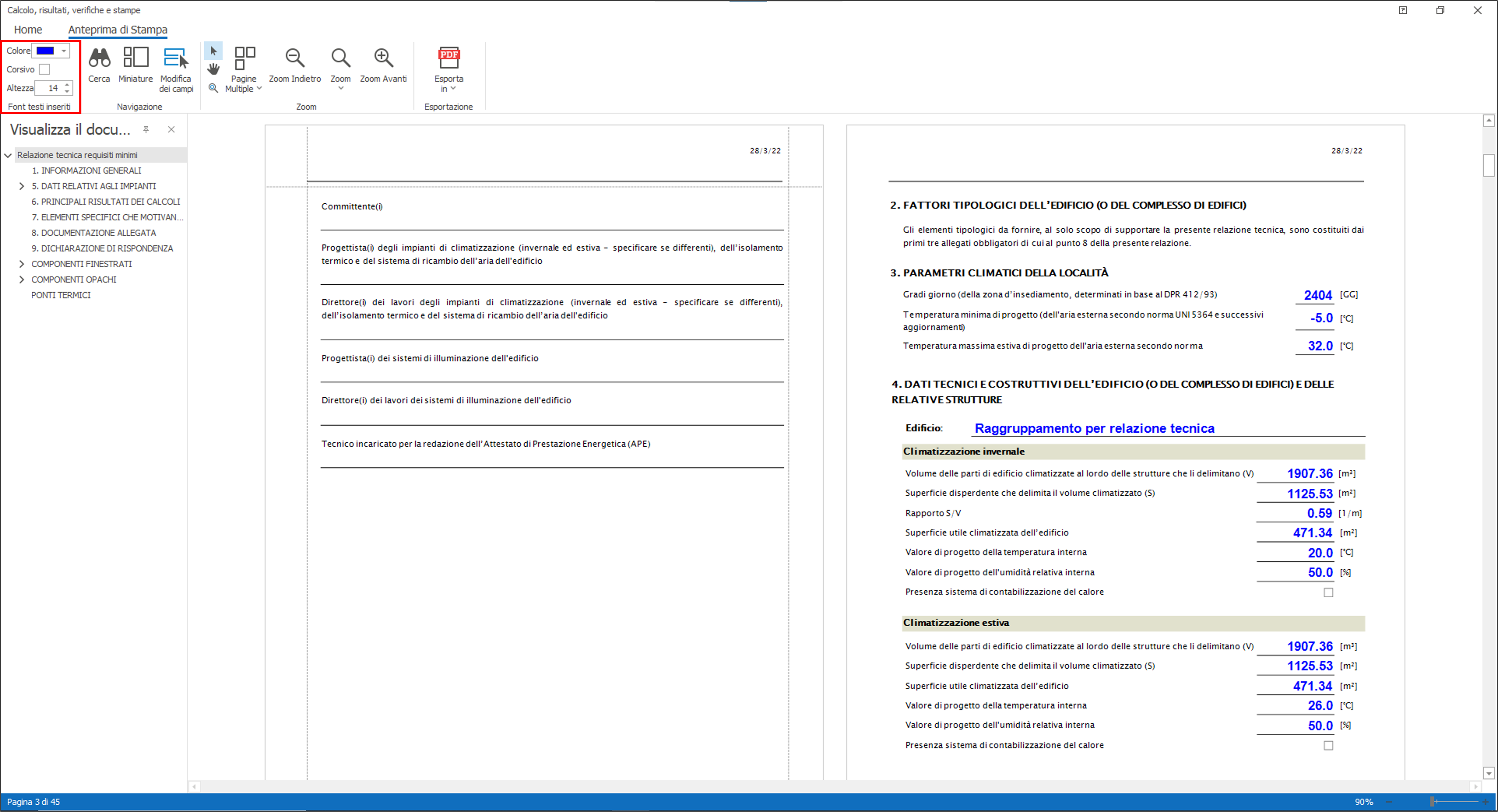1498x812 pixels.
Task: Pin the Visualizza il documento panel
Action: (x=146, y=130)
